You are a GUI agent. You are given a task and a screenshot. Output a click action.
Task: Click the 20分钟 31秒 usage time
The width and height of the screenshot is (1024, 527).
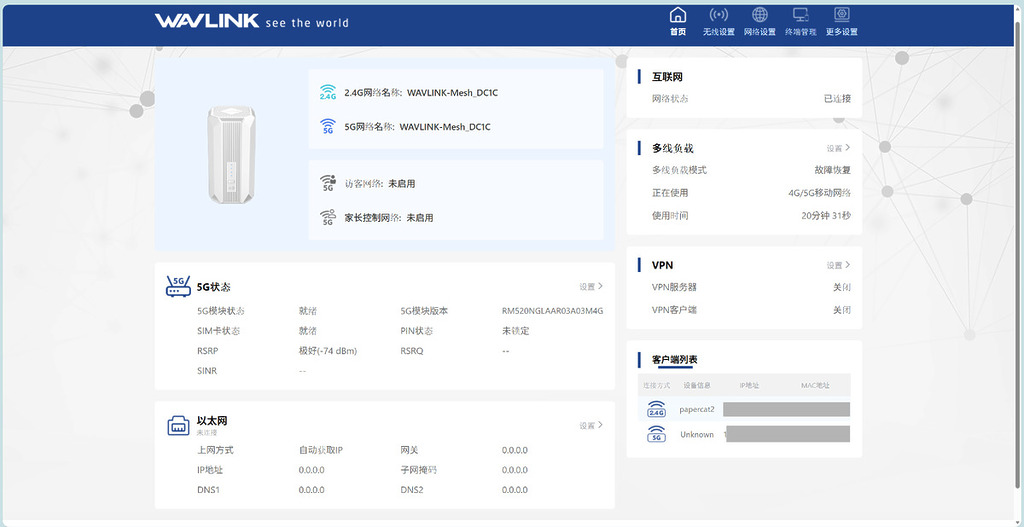click(826, 216)
